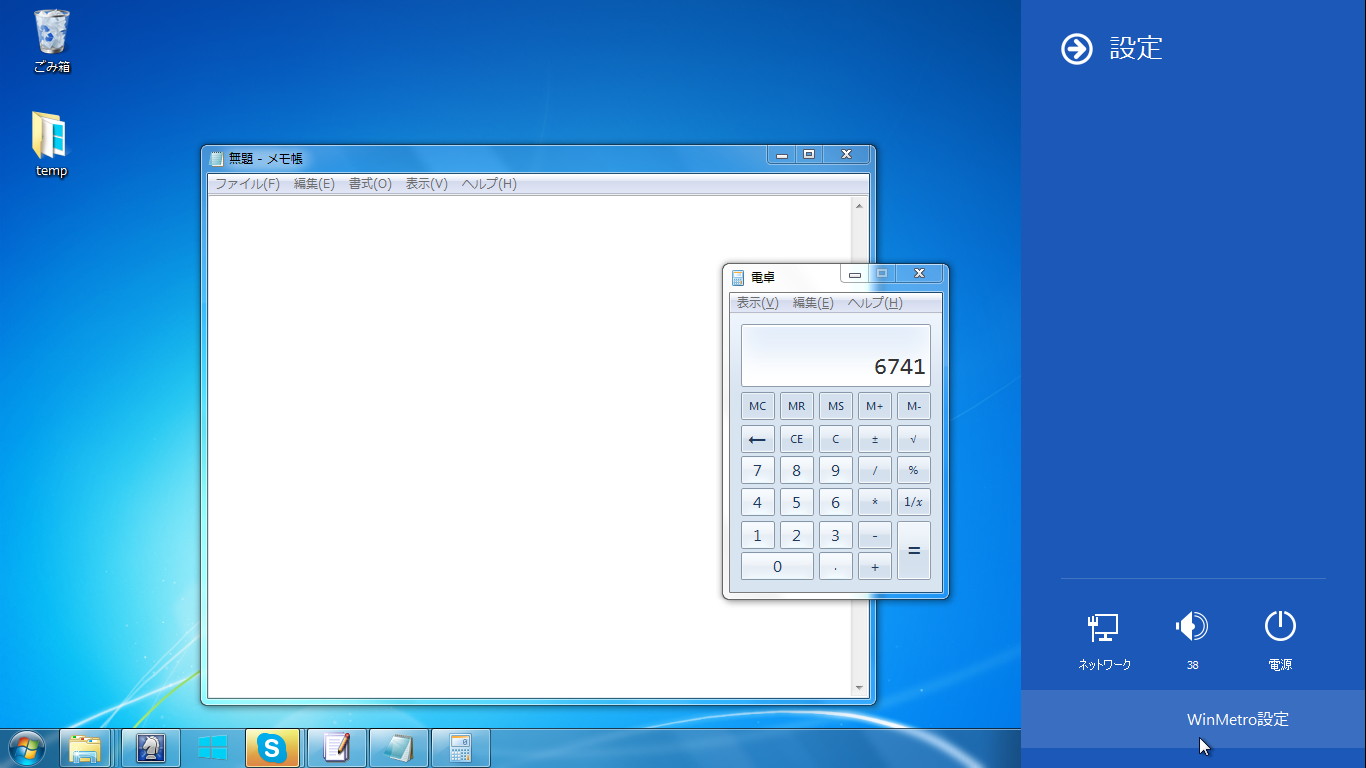
Task: Click M+ memory add in Calculator
Action: [x=874, y=406]
